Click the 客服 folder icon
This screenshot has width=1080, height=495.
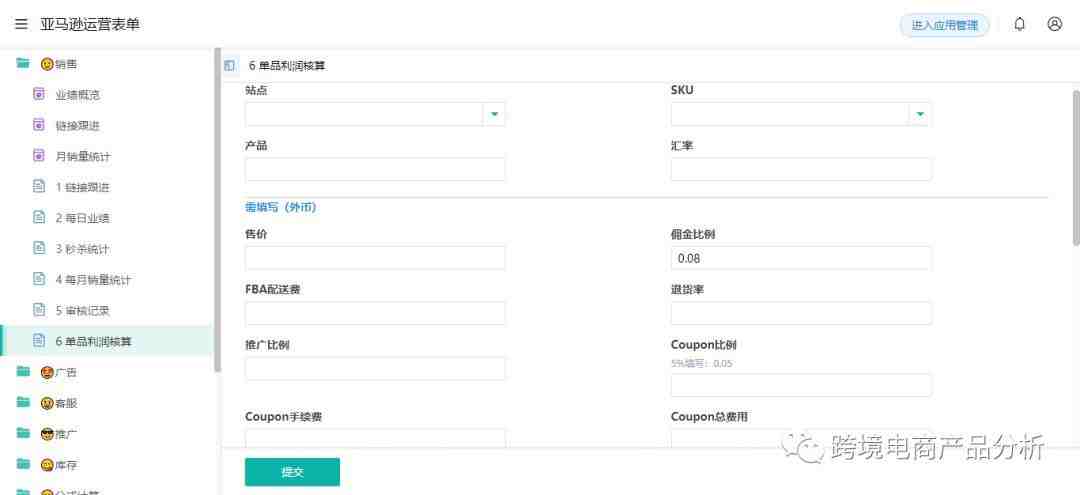pyautogui.click(x=23, y=402)
